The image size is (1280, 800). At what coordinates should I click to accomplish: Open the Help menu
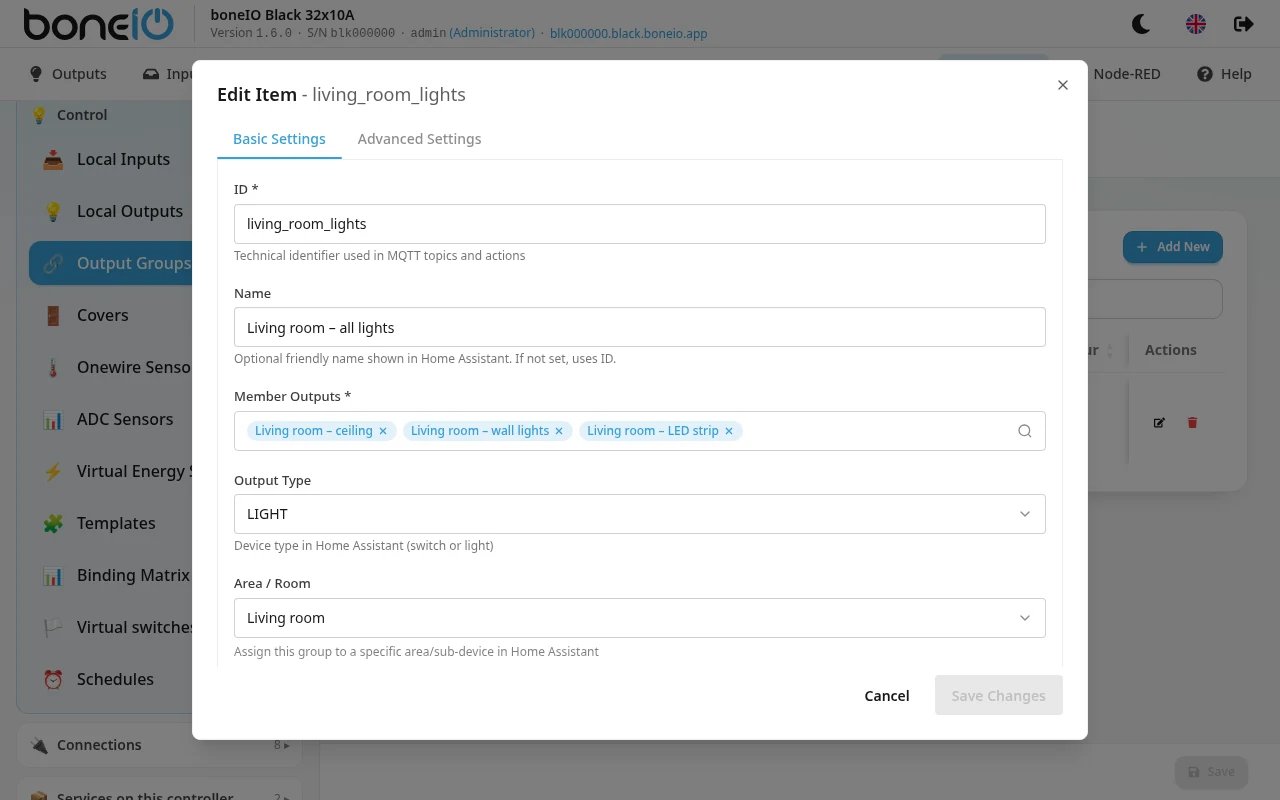(1224, 74)
